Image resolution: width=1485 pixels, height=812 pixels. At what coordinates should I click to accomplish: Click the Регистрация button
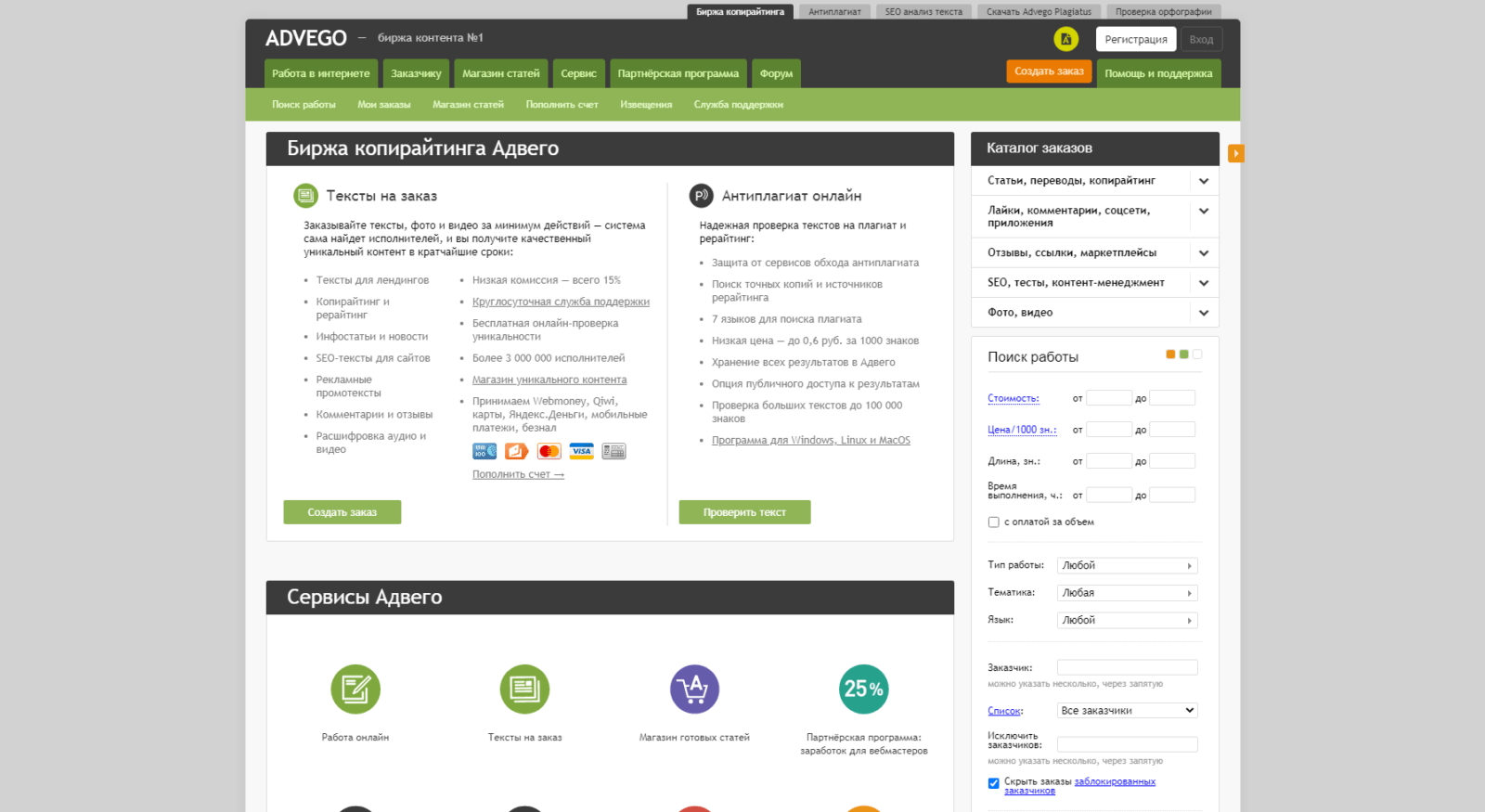click(x=1136, y=39)
